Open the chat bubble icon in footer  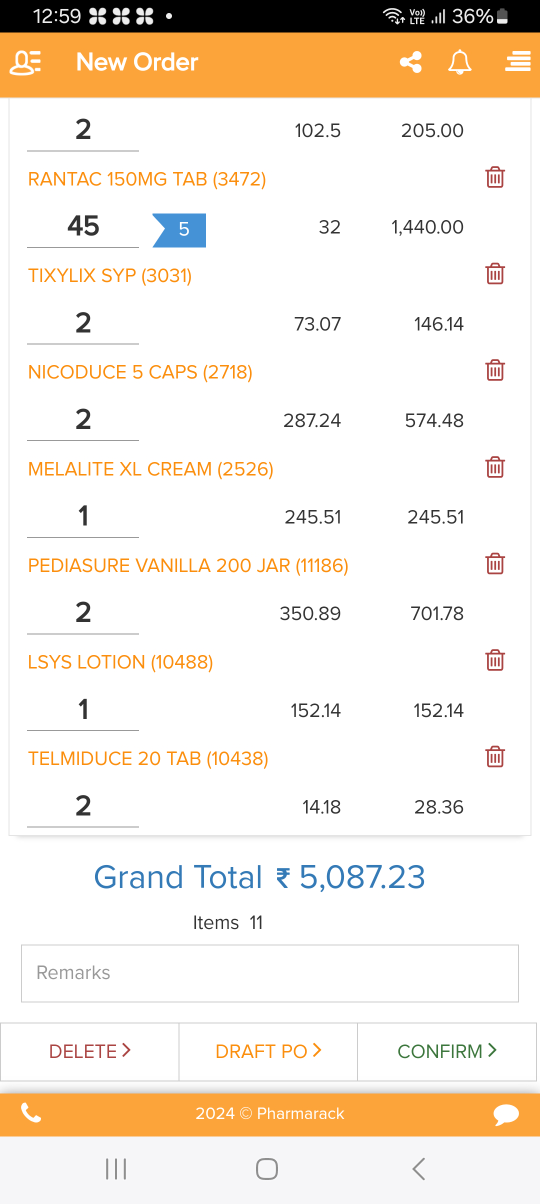click(506, 1114)
